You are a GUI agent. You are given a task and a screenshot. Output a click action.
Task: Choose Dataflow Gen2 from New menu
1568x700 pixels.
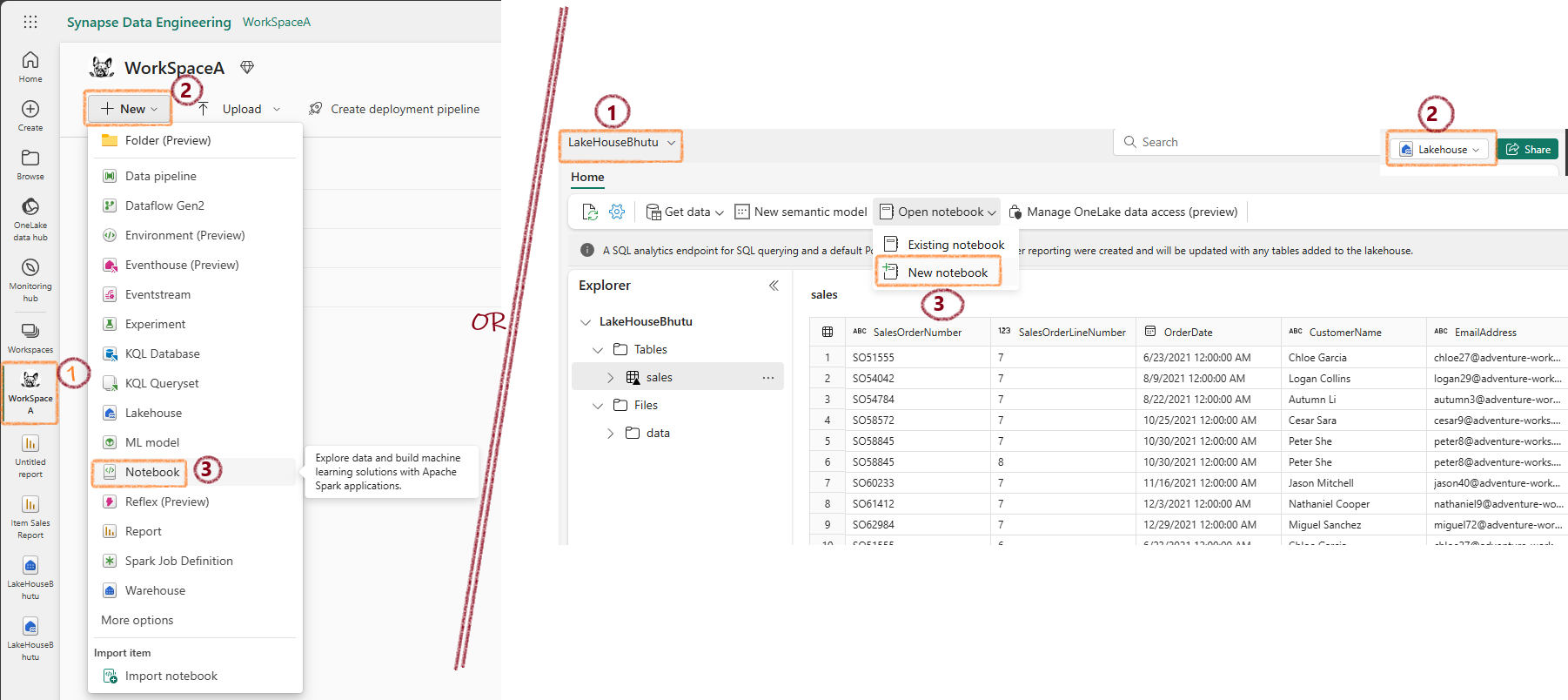[195, 205]
